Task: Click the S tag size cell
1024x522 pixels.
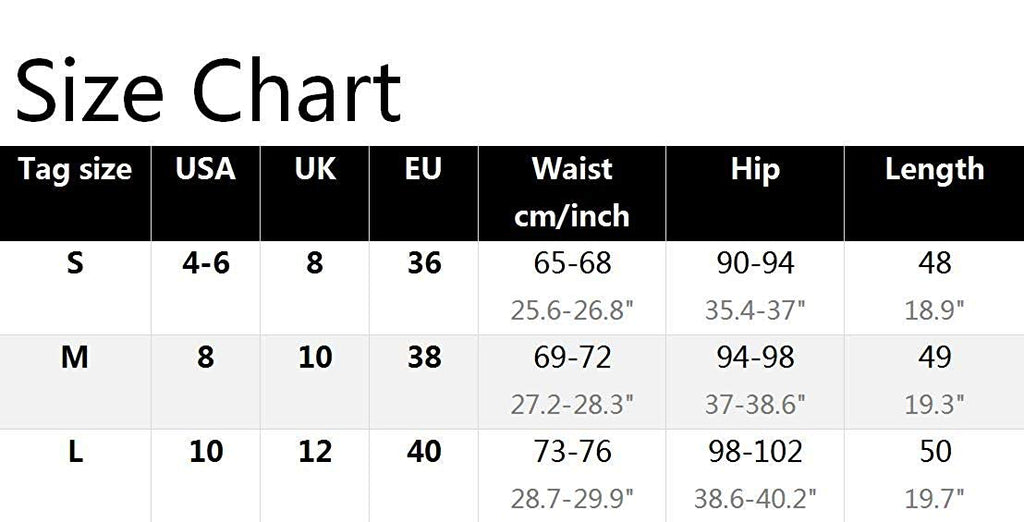Action: pos(75,264)
